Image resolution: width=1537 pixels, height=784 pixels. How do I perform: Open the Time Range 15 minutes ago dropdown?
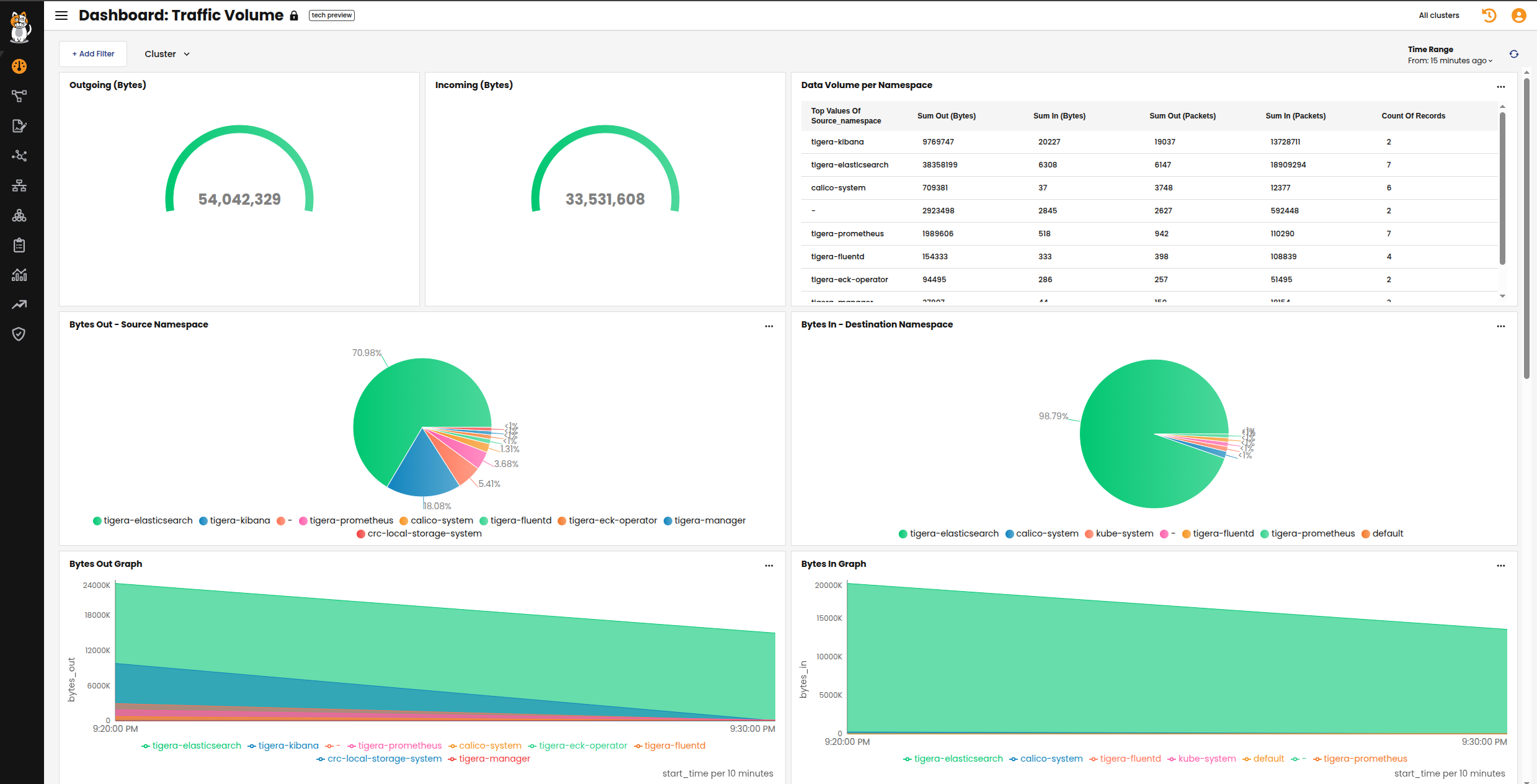[1450, 61]
